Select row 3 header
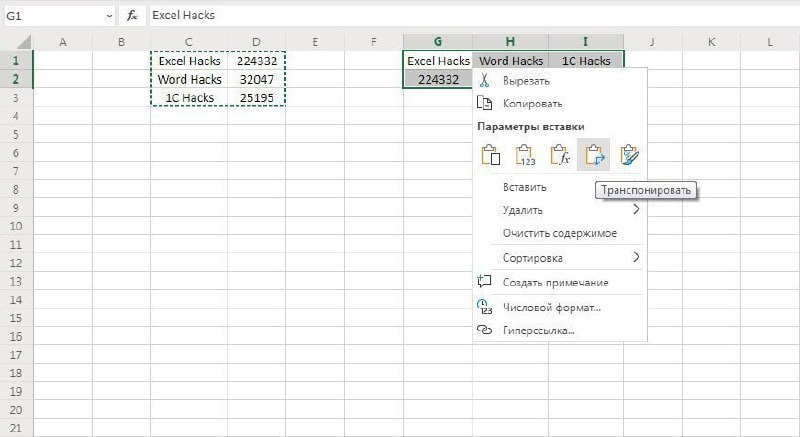The image size is (800, 437). point(16,97)
